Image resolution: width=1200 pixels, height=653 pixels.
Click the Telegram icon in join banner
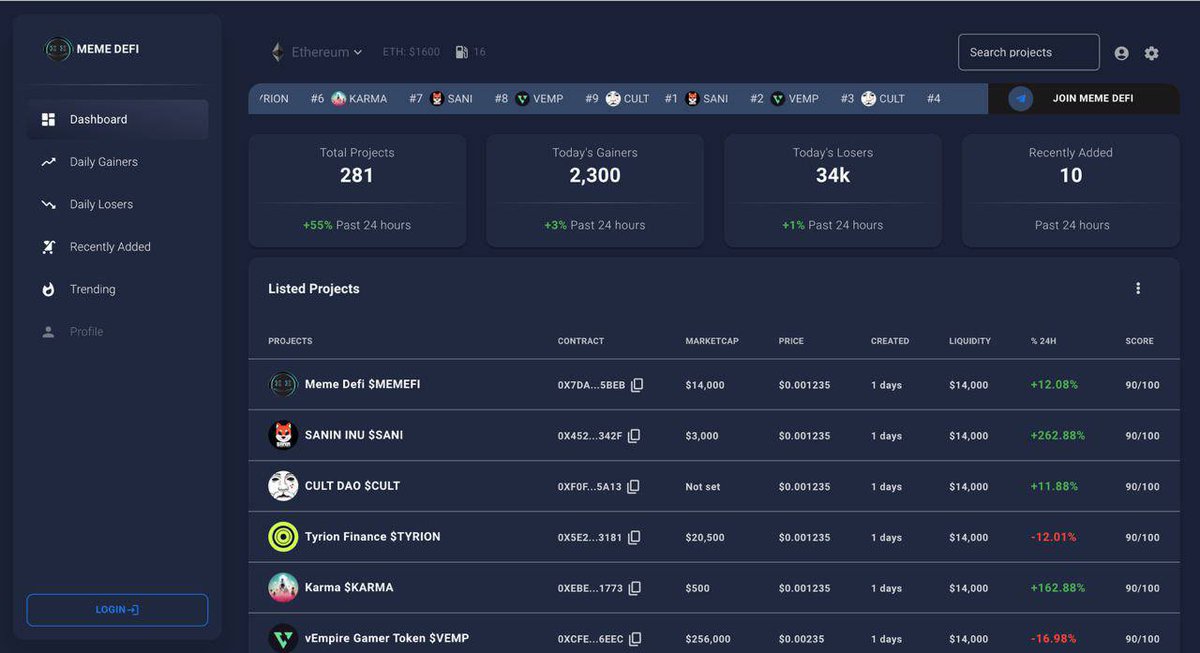(1020, 99)
